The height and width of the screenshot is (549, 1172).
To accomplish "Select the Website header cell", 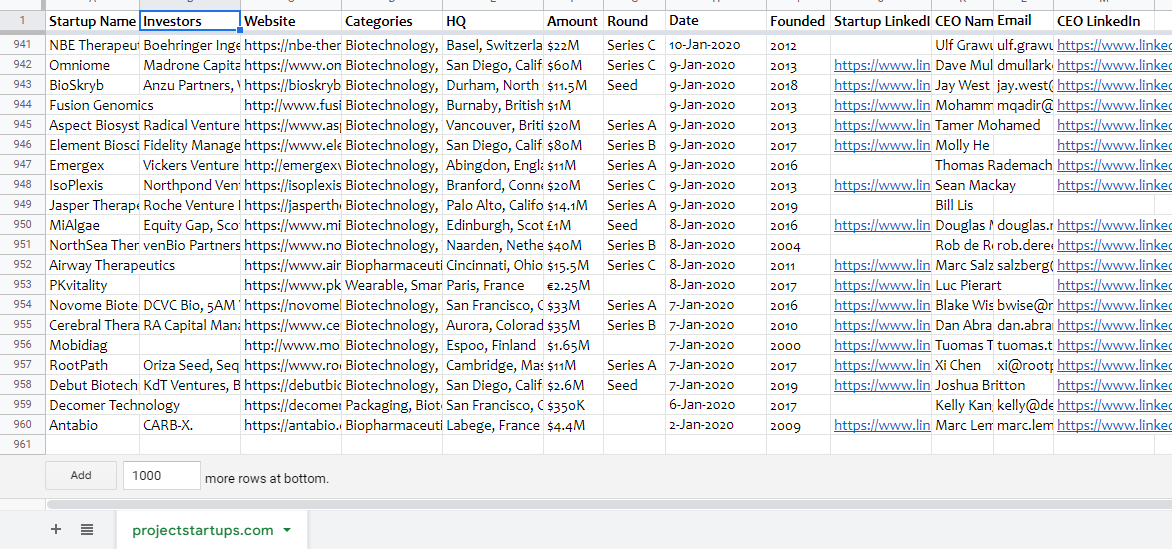I will [x=291, y=21].
